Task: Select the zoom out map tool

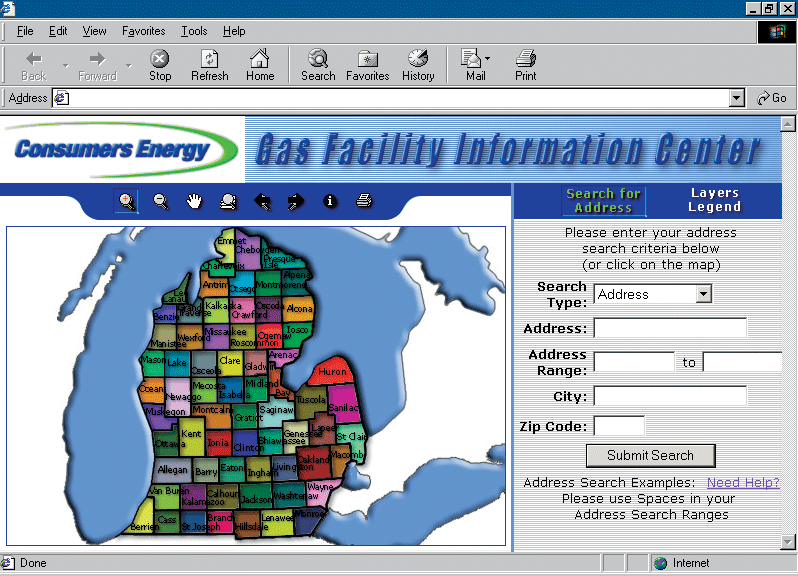Action: pyautogui.click(x=160, y=202)
